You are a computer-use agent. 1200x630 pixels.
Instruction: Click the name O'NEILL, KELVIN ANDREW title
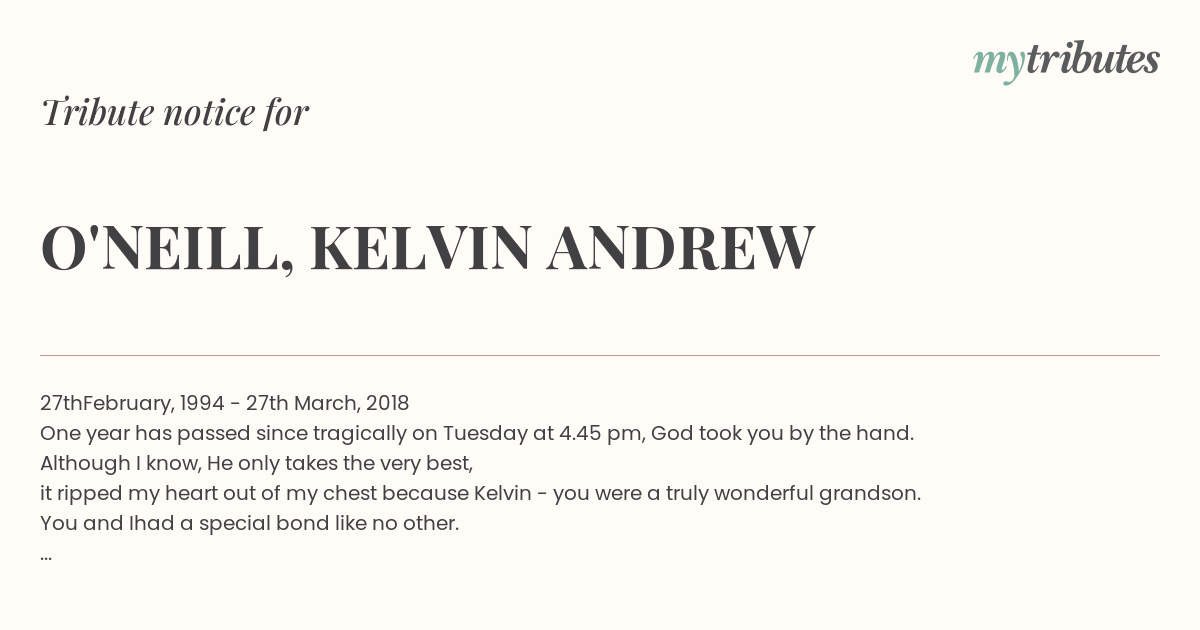coord(428,250)
